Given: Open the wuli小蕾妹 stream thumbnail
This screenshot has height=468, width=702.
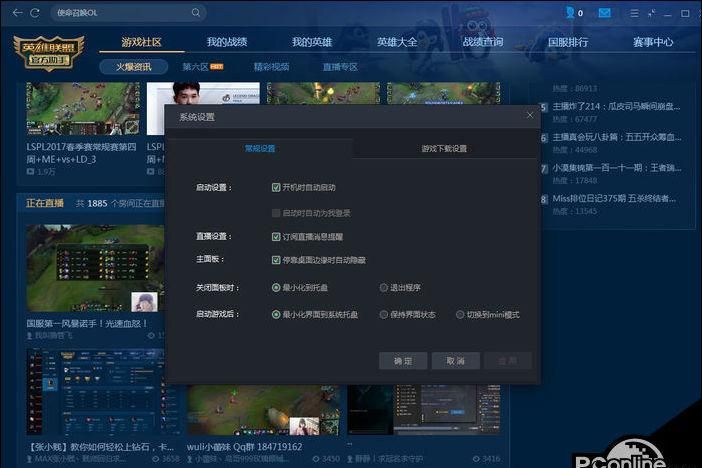Looking at the screenshot, I should click(x=264, y=410).
